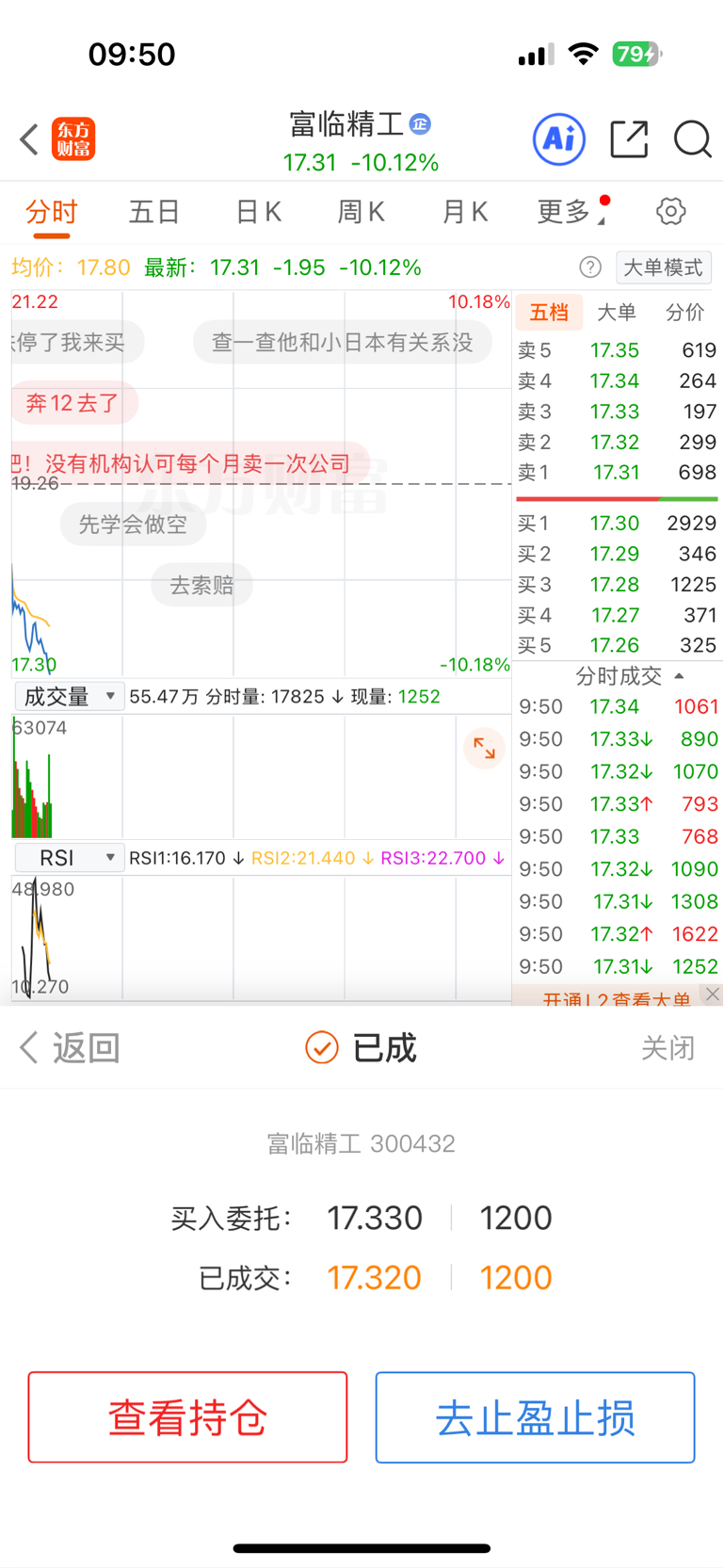The height and width of the screenshot is (1568, 724).
Task: Tap the 卖4 row at 17.34
Action: (x=617, y=380)
